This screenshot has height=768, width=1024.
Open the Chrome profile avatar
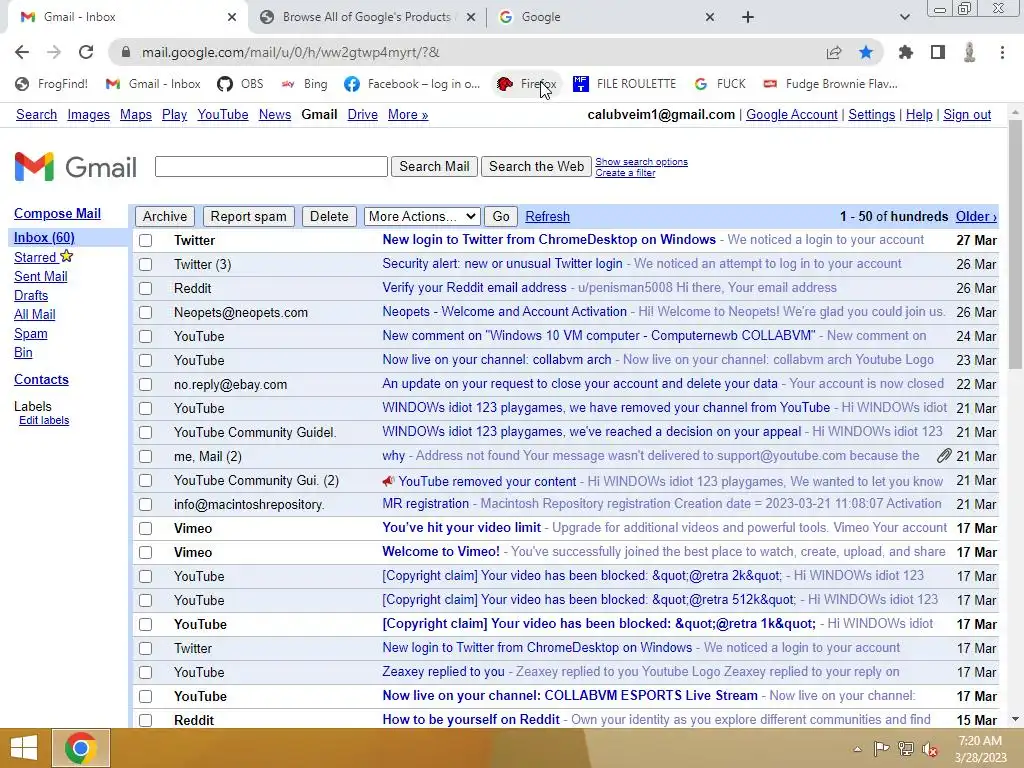pyautogui.click(x=970, y=52)
